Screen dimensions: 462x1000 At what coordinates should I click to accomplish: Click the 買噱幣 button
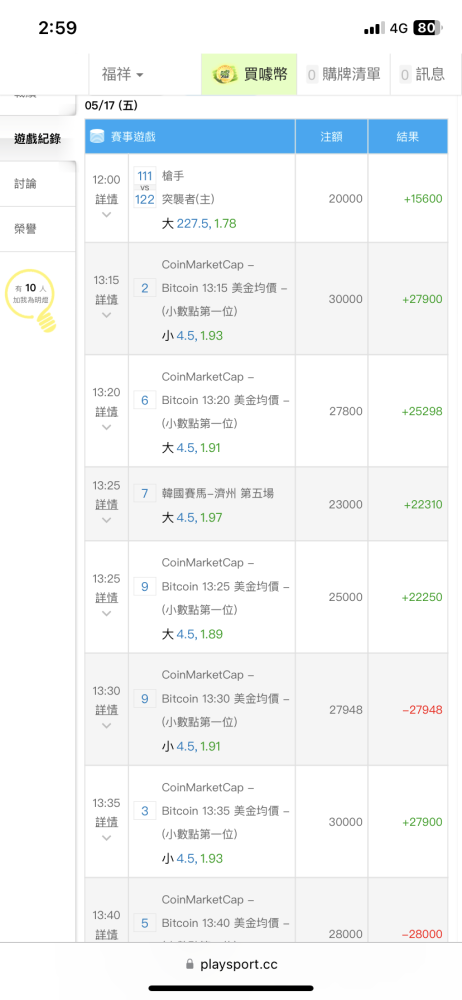[250, 74]
